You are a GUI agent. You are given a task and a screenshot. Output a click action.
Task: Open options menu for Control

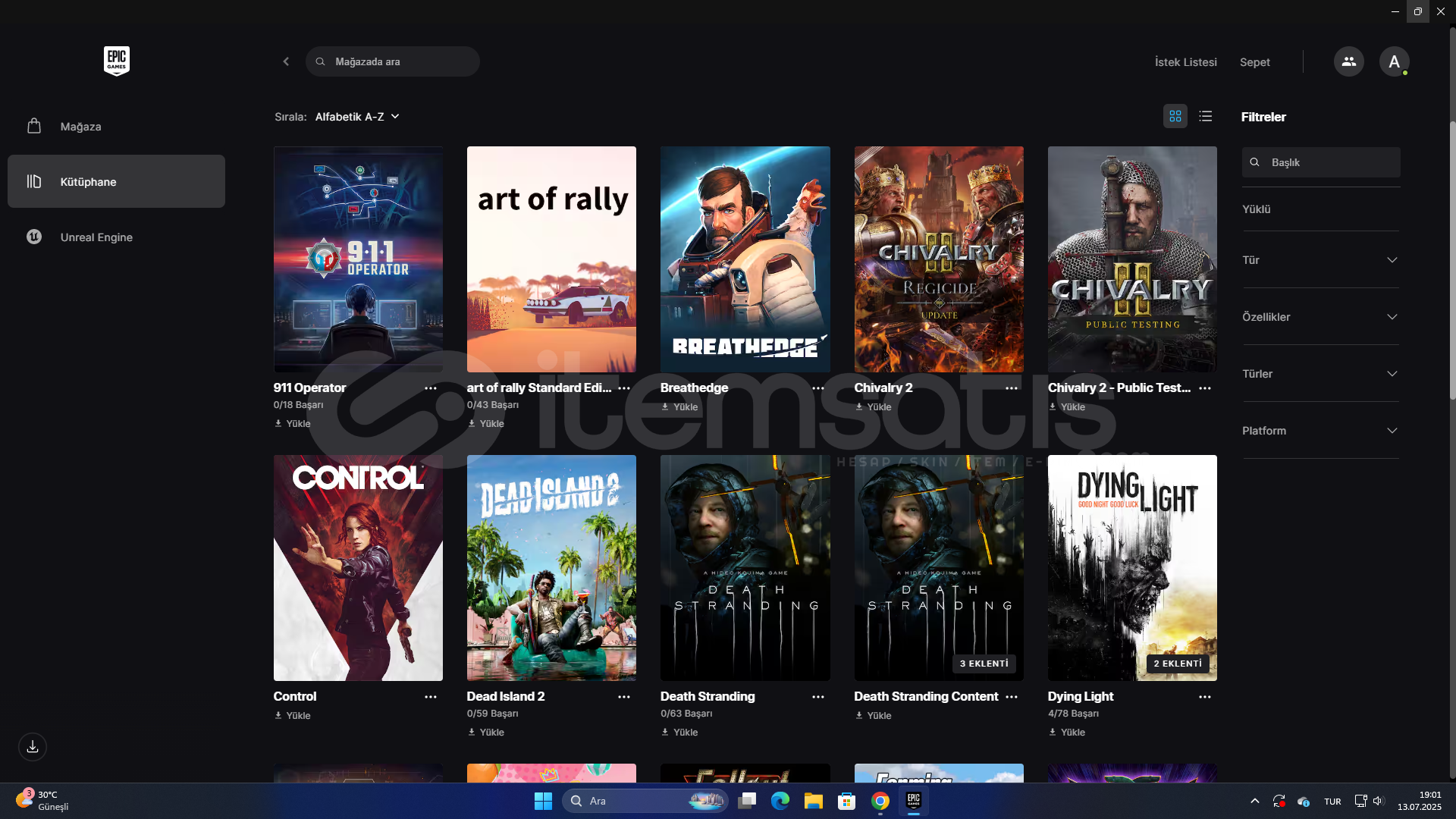coord(431,697)
